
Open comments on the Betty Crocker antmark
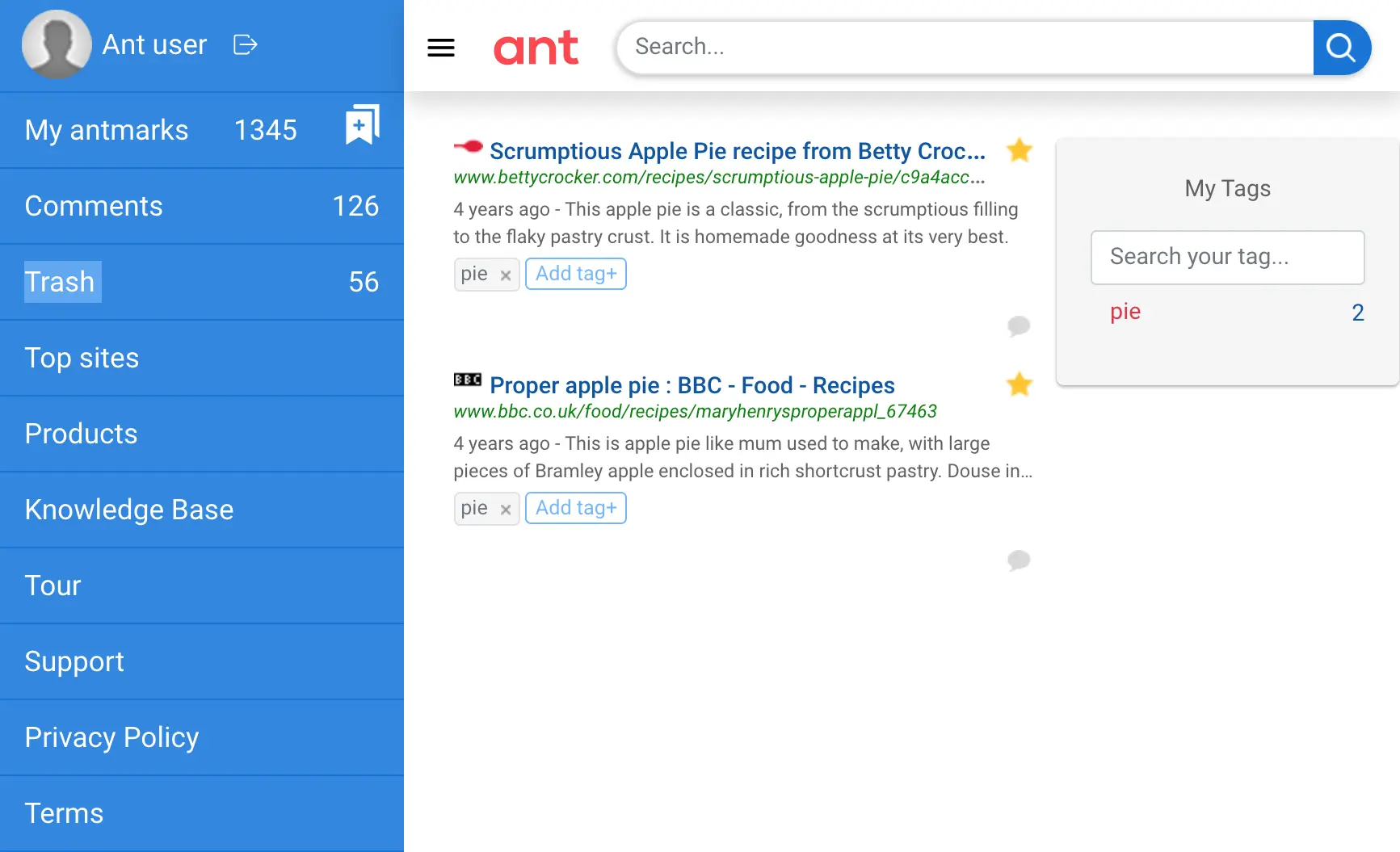pos(1019,326)
